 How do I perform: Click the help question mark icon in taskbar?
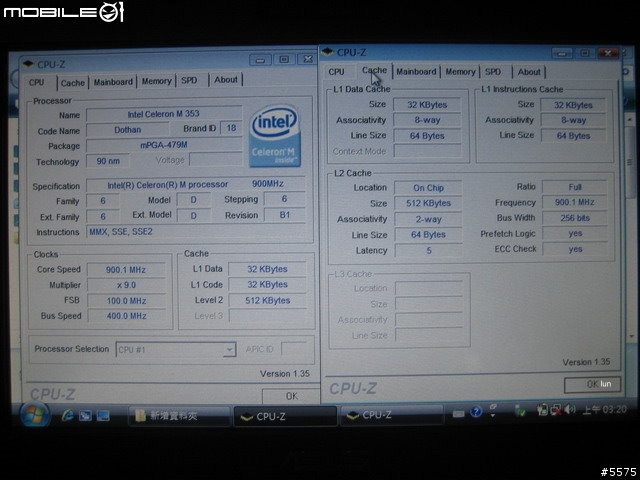click(x=476, y=411)
